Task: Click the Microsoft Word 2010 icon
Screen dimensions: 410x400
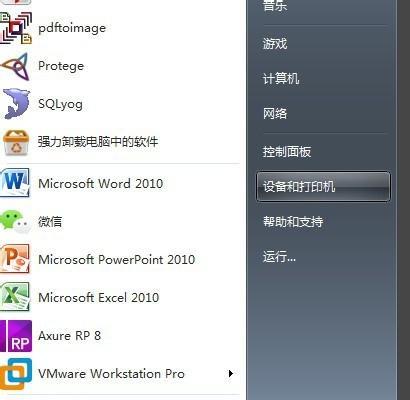Action: [x=15, y=183]
